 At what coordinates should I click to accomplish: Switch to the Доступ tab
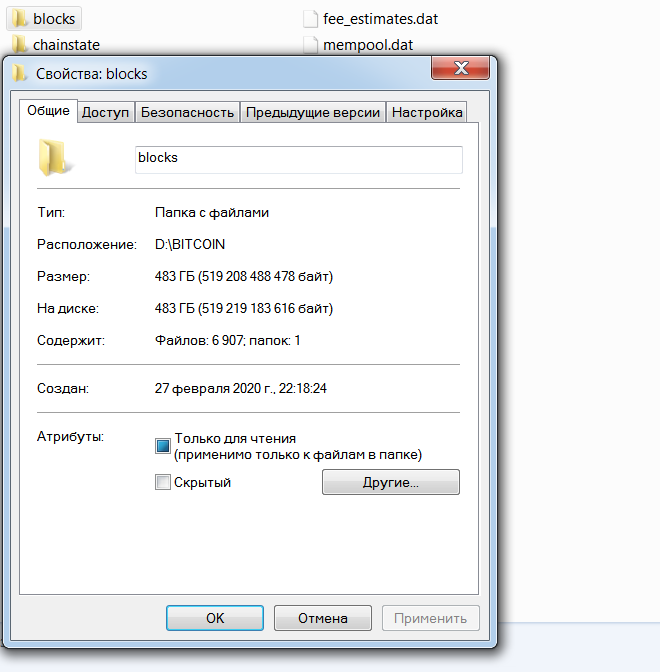[x=105, y=112]
